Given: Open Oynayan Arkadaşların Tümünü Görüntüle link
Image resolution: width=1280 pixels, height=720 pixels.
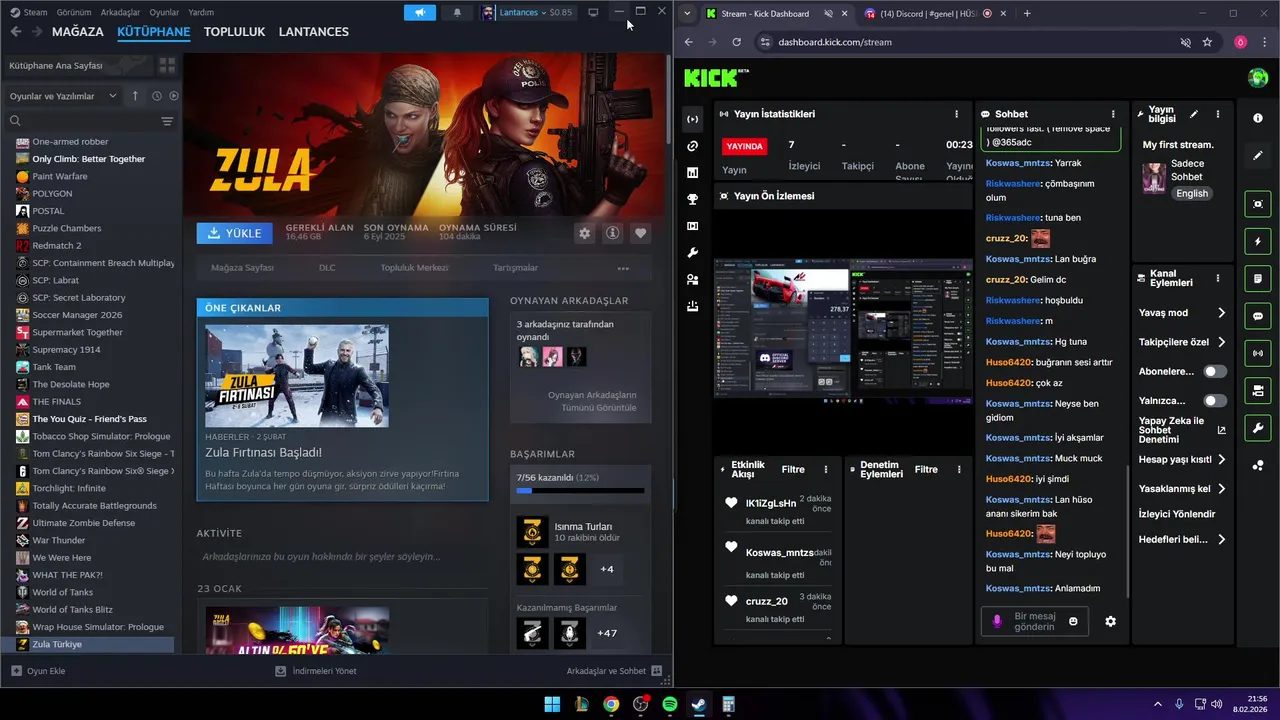Looking at the screenshot, I should tap(592, 401).
